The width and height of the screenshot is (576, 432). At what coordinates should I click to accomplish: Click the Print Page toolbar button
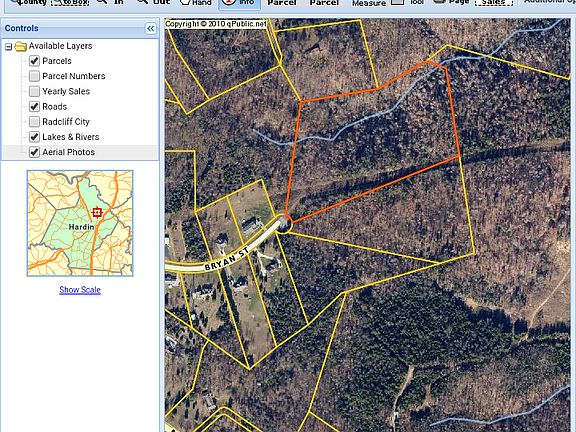451,3
